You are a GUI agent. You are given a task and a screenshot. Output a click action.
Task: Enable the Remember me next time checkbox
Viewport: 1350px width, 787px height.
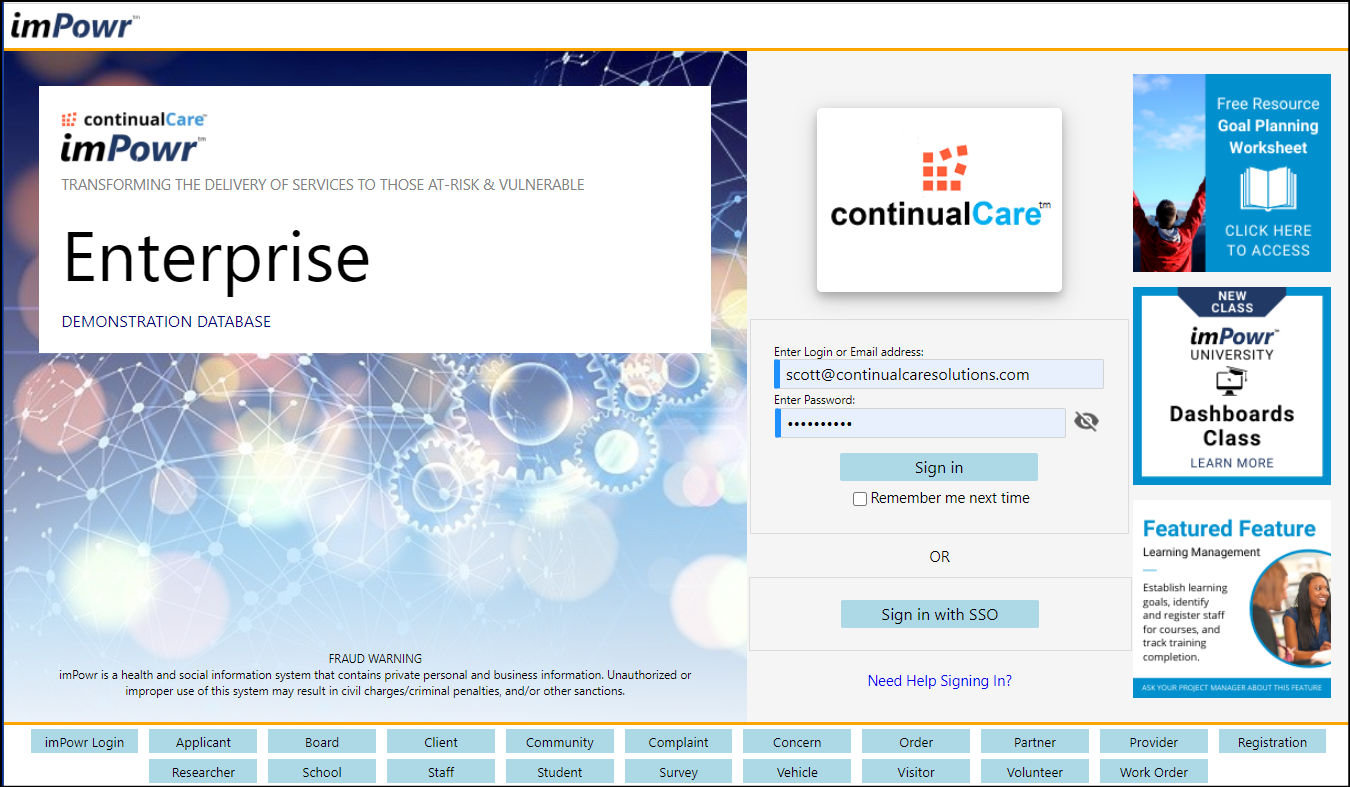[x=860, y=499]
